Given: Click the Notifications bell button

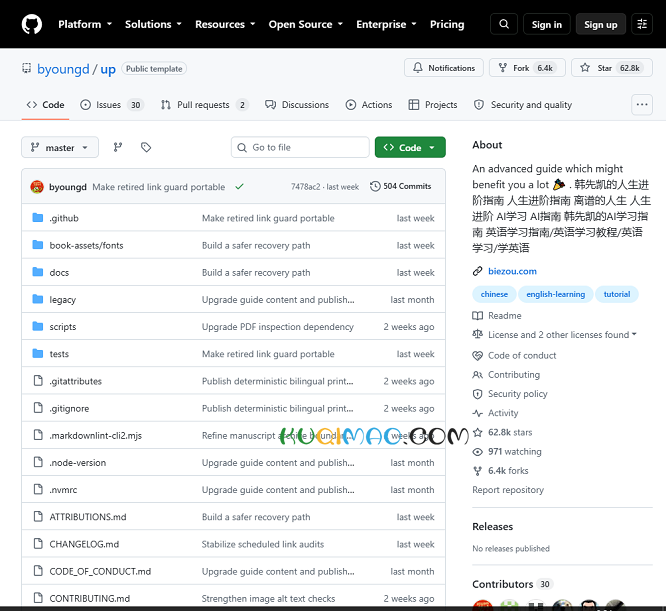Looking at the screenshot, I should [x=444, y=68].
